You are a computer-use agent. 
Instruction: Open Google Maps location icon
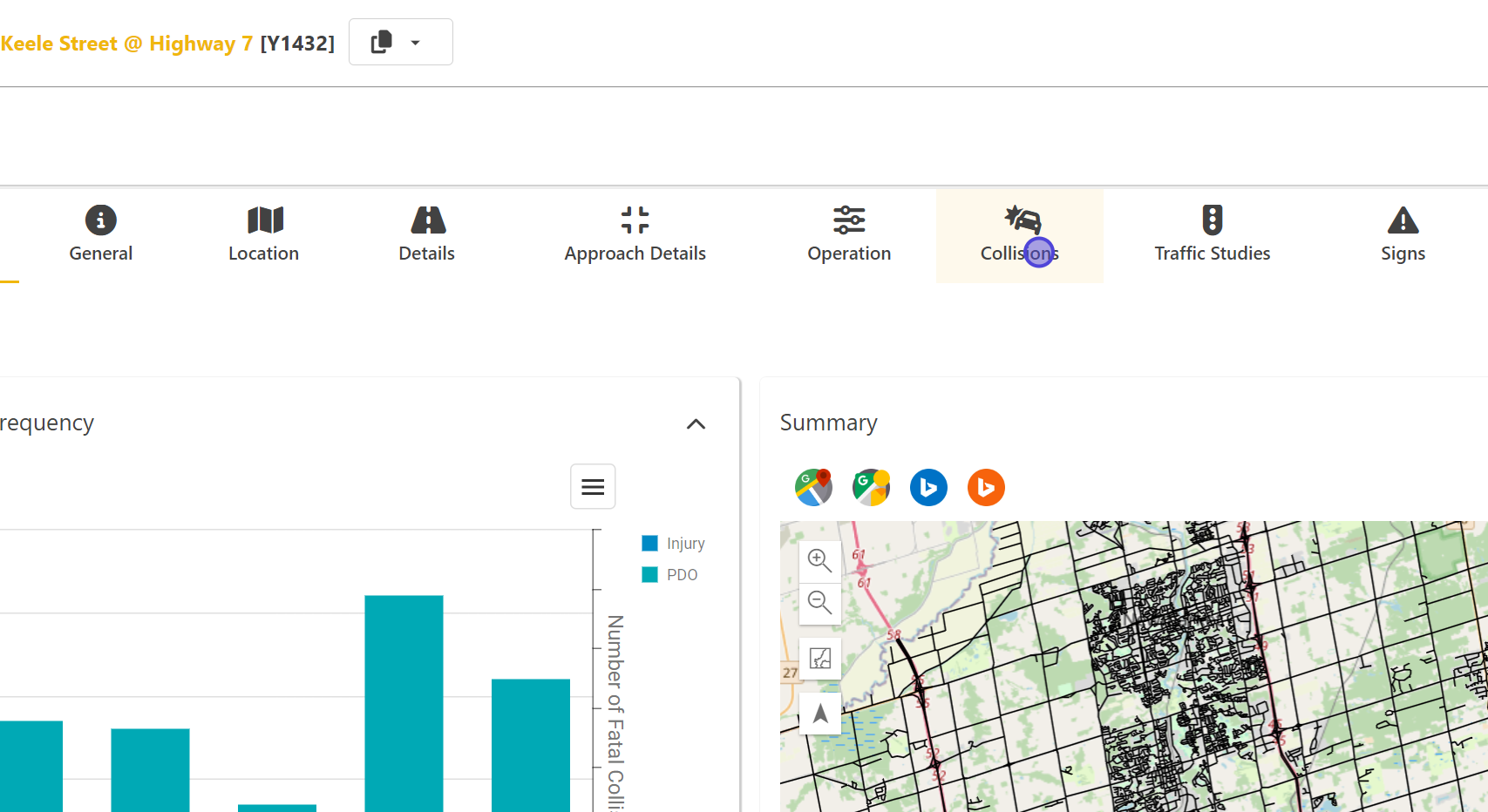click(x=813, y=487)
